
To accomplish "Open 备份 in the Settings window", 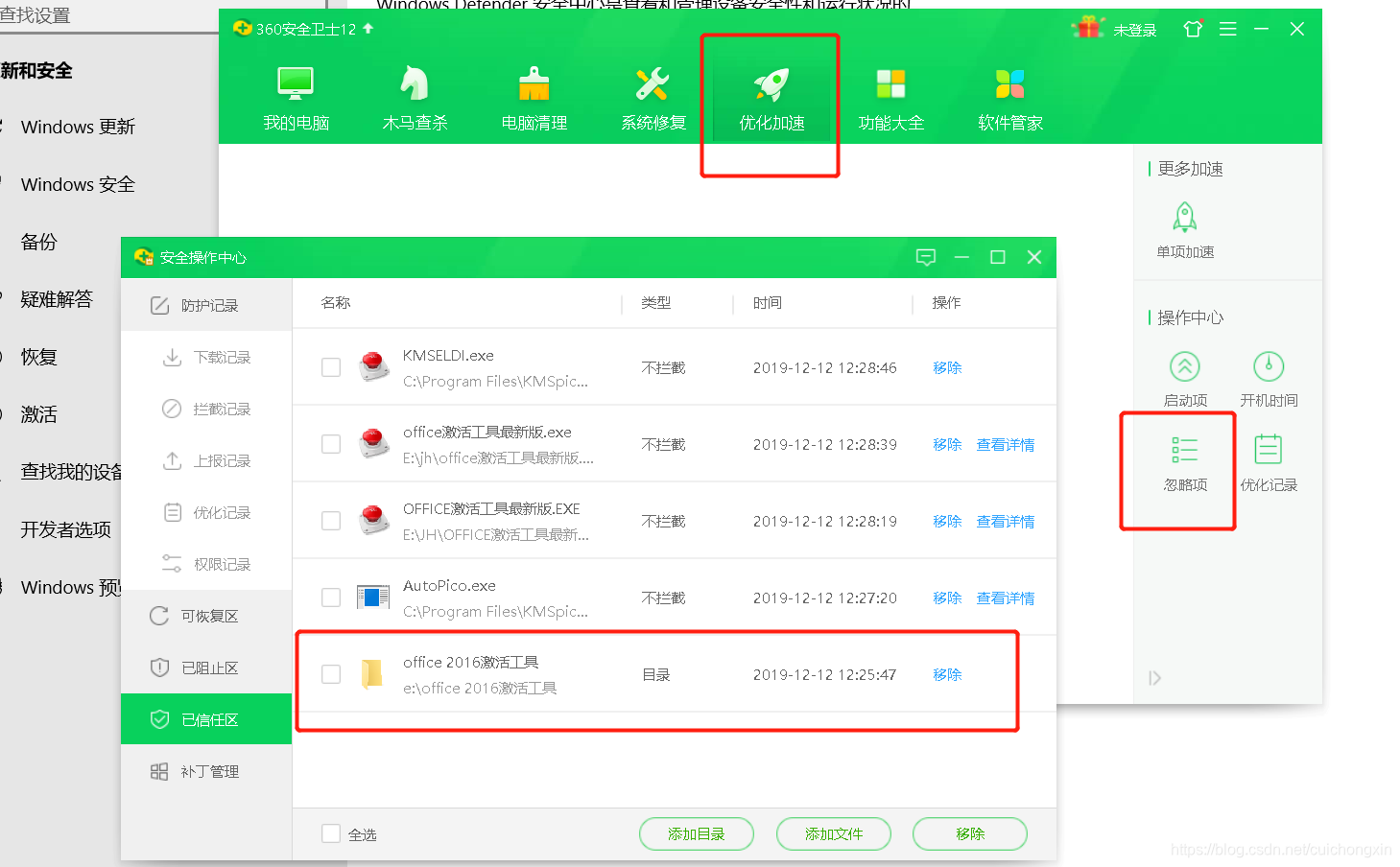I will point(39,242).
